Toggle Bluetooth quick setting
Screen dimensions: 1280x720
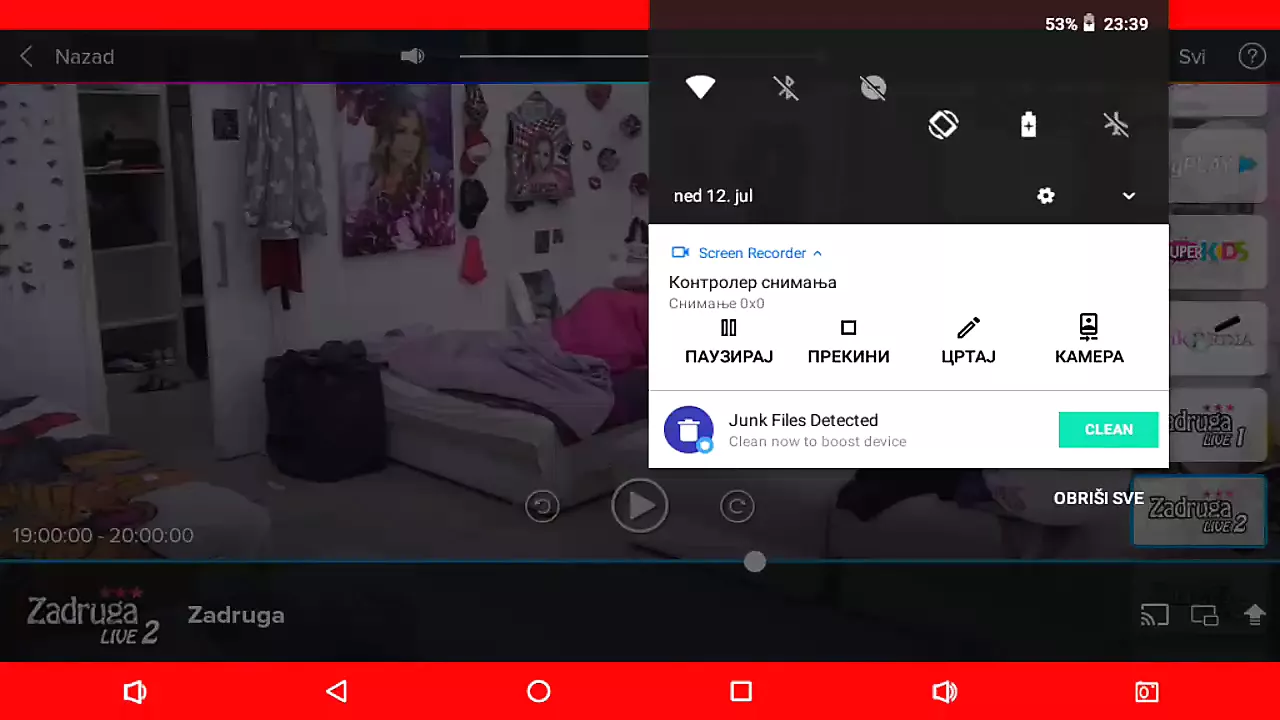pyautogui.click(x=787, y=88)
